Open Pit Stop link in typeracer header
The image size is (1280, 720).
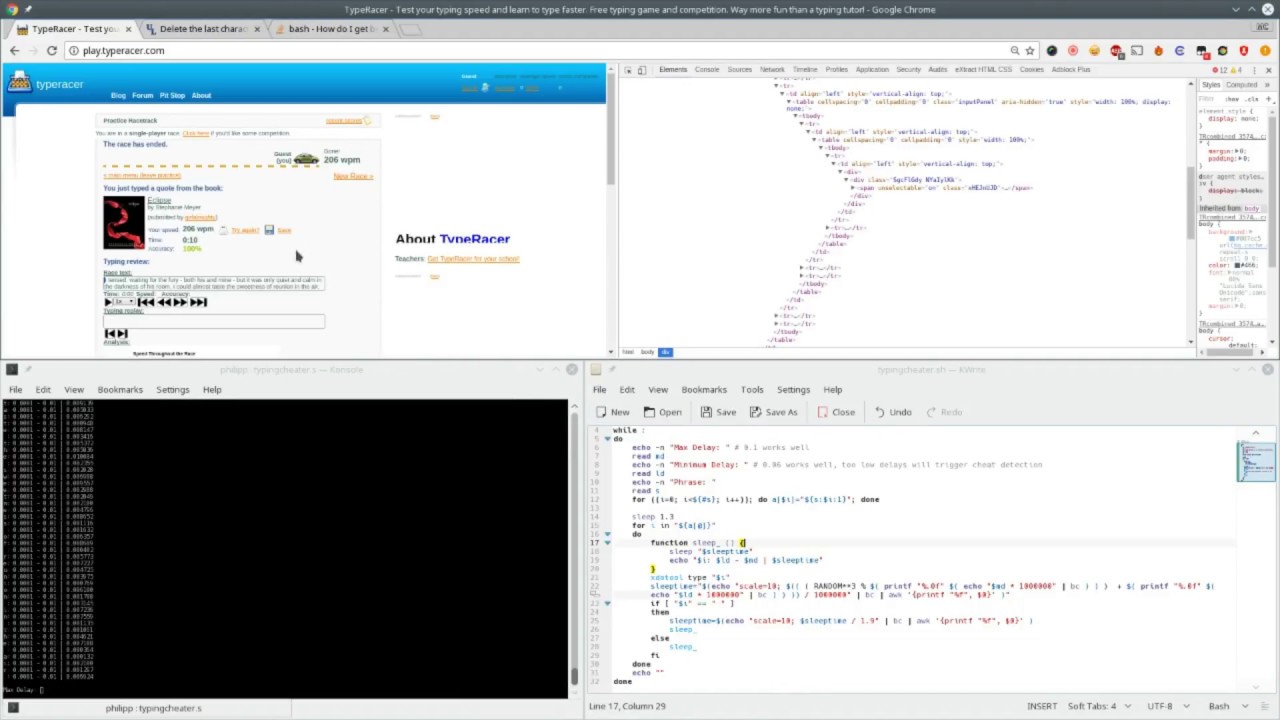point(172,96)
